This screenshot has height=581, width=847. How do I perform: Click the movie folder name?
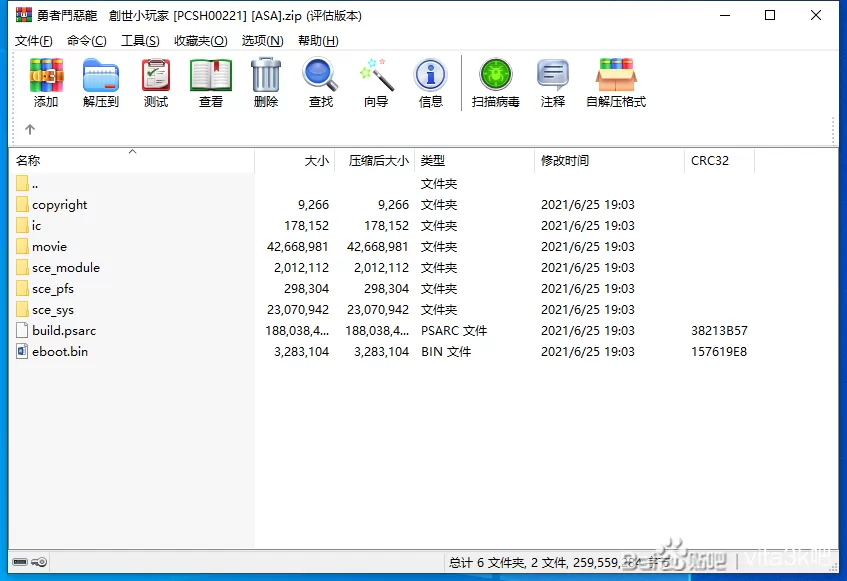pos(49,247)
